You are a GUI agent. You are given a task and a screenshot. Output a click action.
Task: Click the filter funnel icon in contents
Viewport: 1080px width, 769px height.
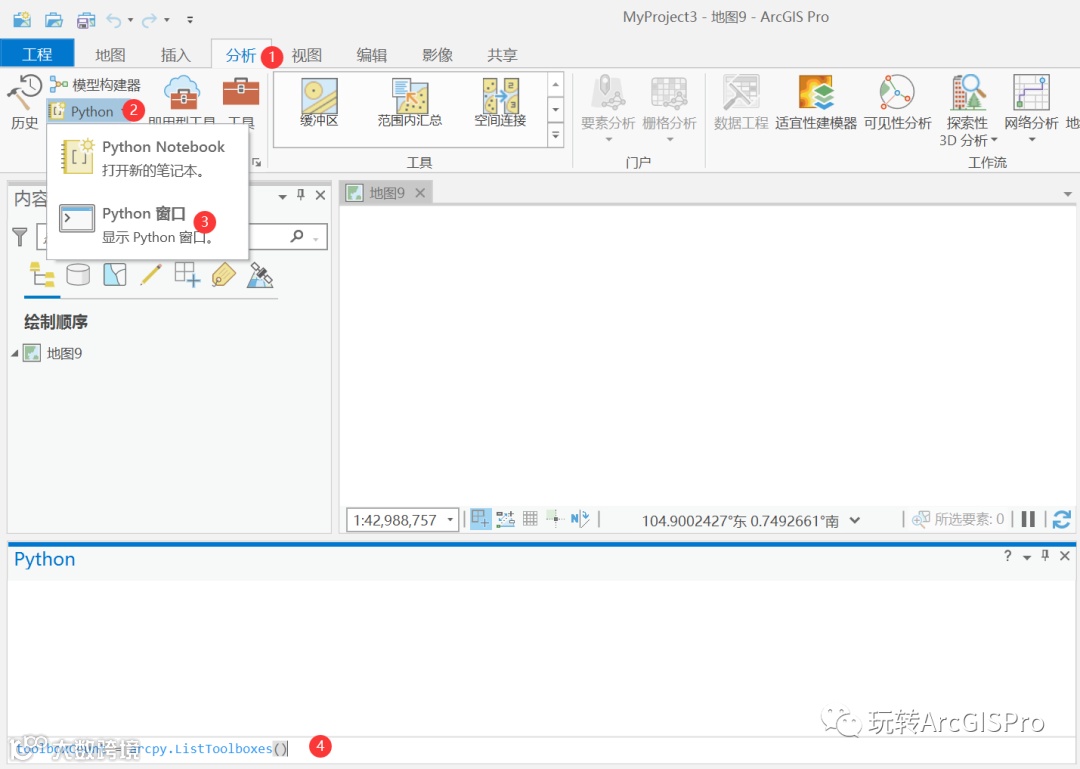[x=20, y=237]
